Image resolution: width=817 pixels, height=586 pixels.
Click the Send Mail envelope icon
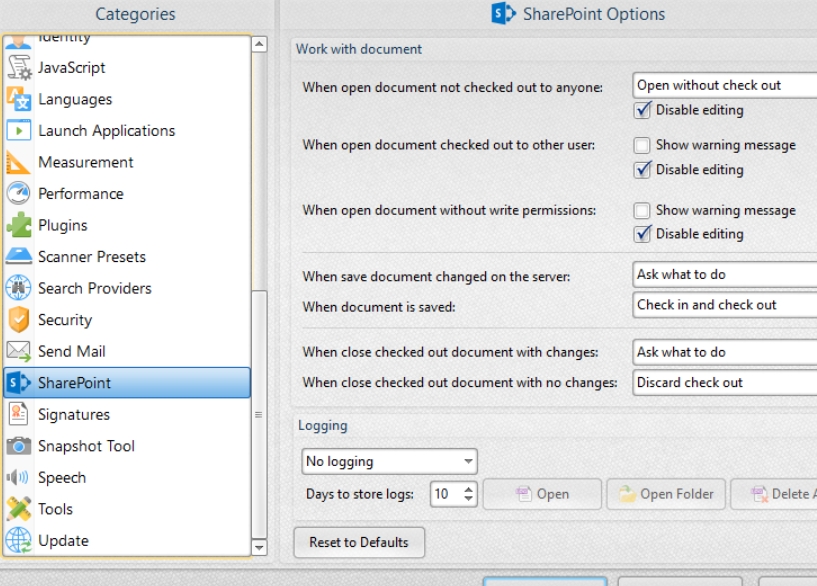pyautogui.click(x=19, y=352)
